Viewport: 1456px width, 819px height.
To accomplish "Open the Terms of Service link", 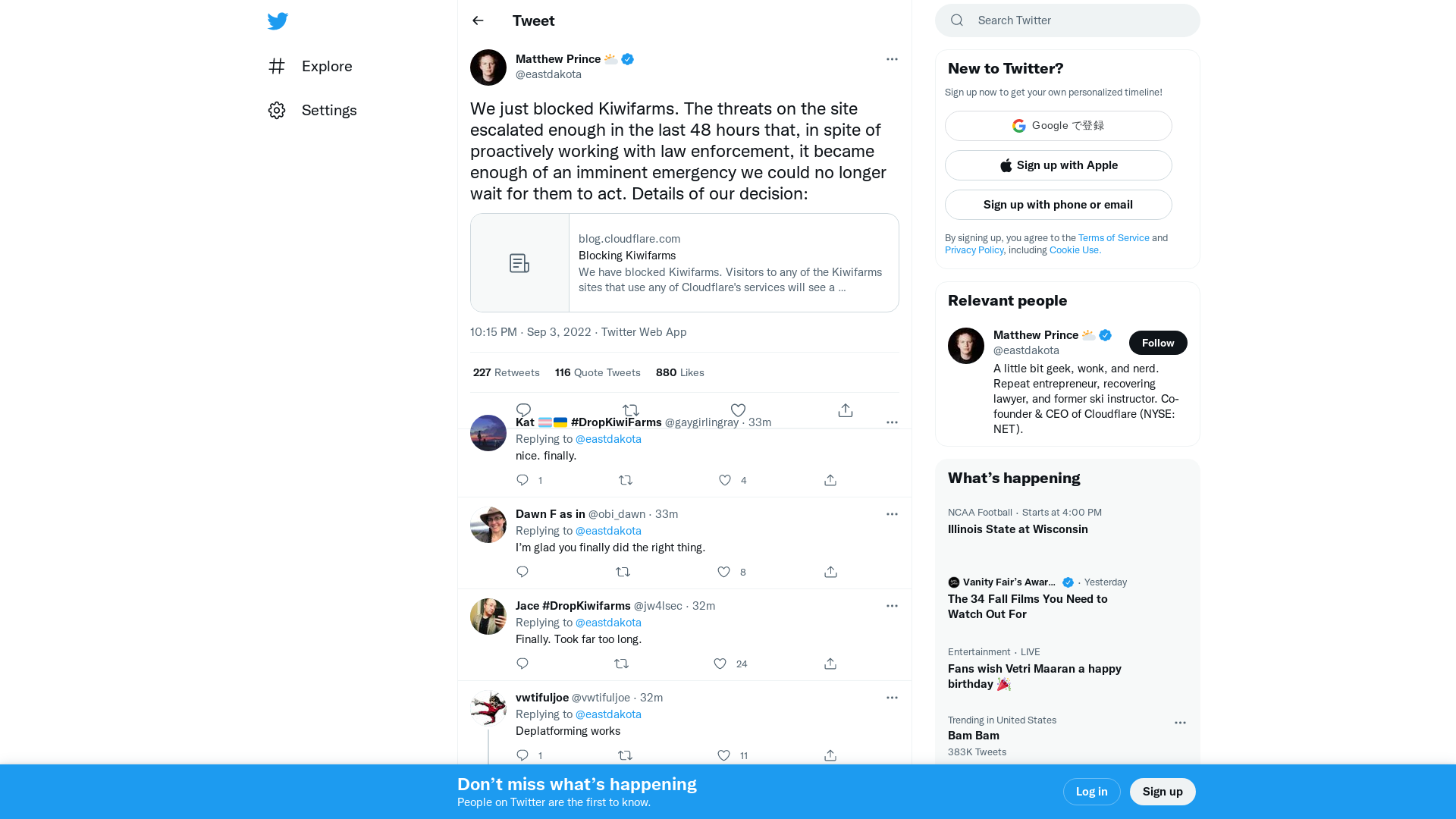I will [1113, 237].
